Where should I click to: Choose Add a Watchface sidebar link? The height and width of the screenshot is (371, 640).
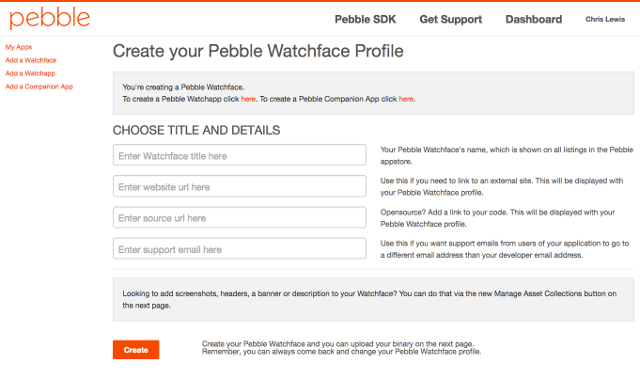click(x=31, y=60)
